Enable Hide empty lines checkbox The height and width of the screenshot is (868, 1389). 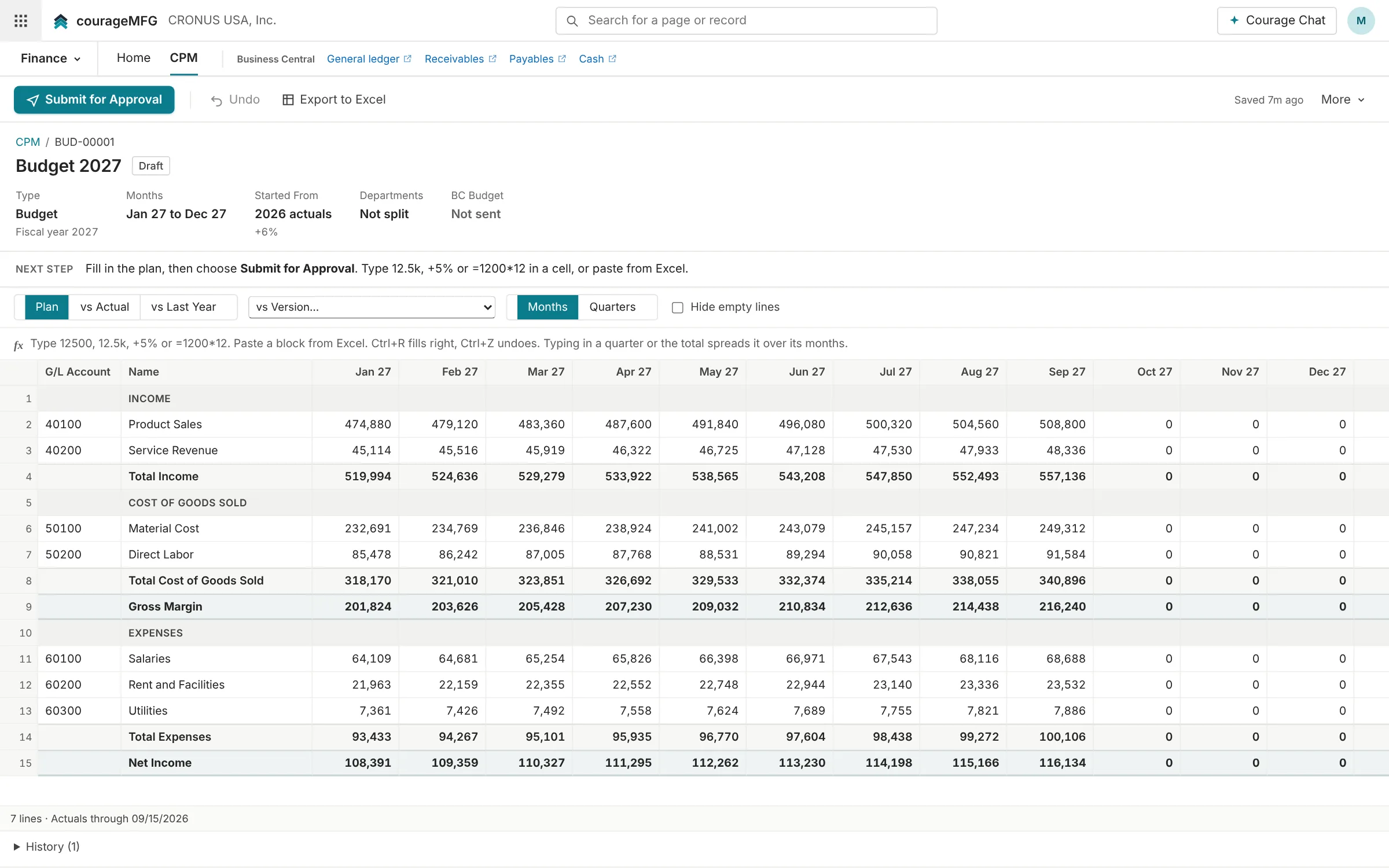(678, 307)
